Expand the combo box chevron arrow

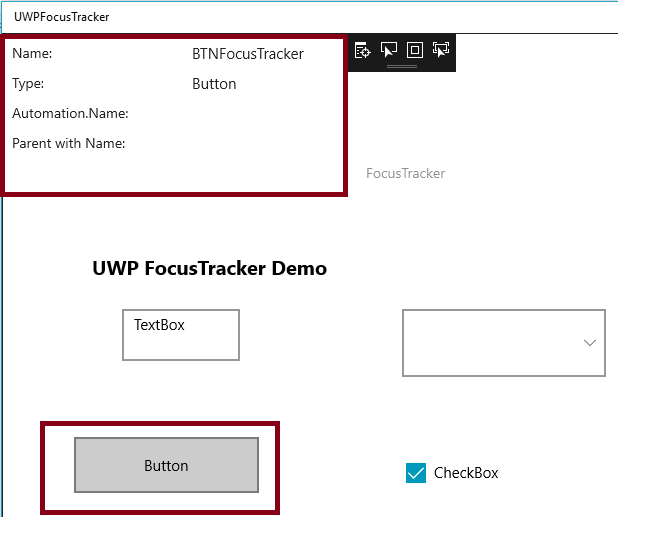click(589, 343)
